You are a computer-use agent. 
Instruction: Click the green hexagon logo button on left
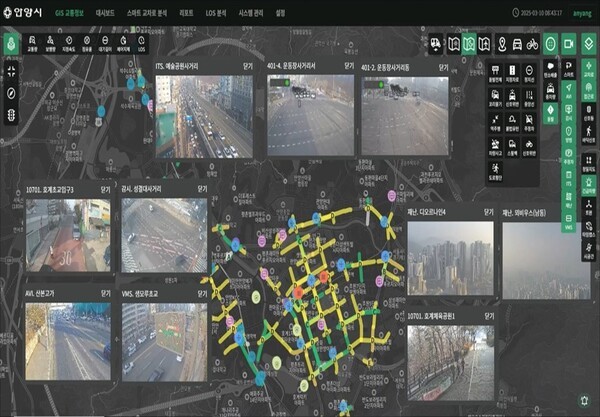click(x=11, y=44)
